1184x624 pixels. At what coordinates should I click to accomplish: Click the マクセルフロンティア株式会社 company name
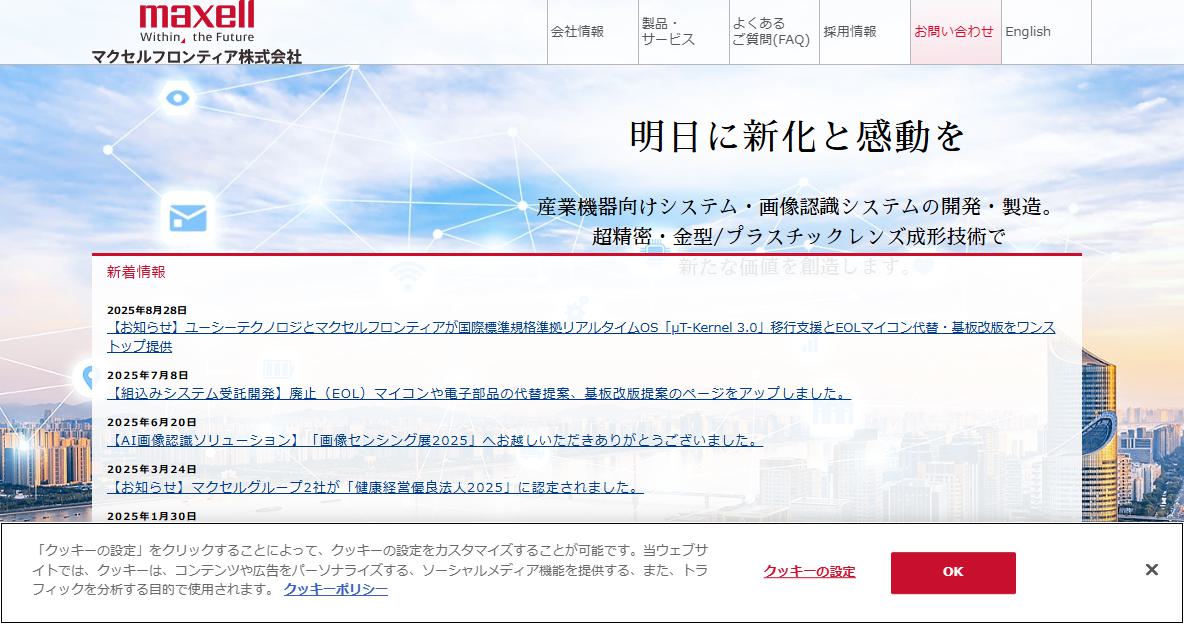[197, 57]
